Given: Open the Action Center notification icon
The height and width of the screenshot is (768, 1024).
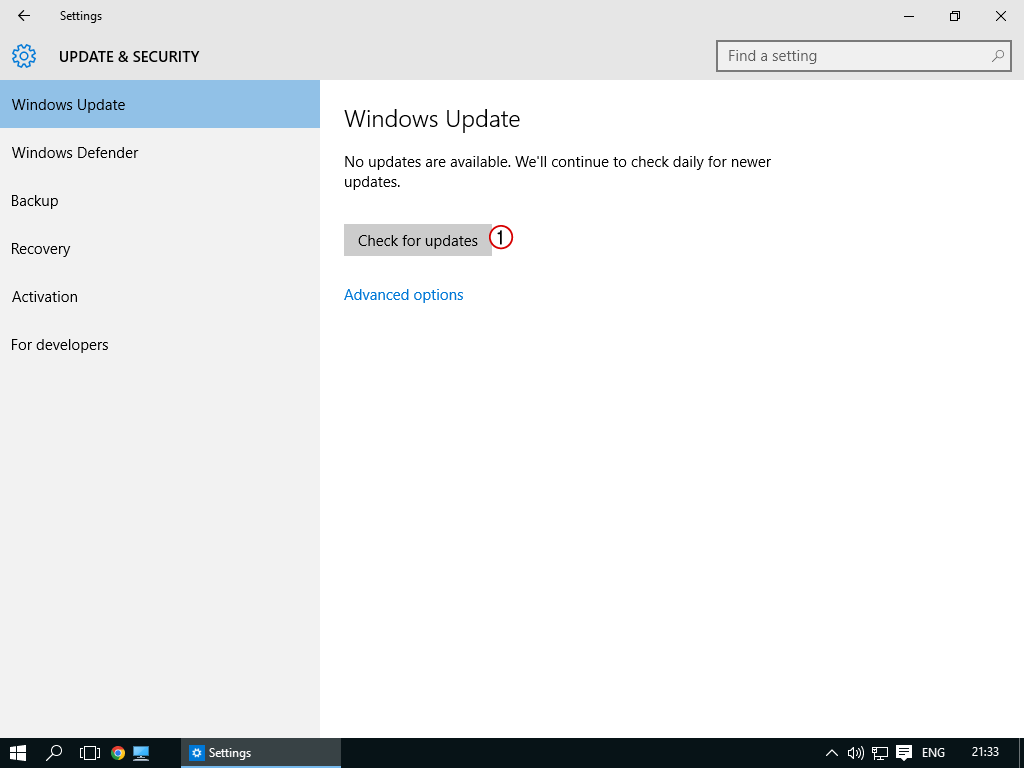Looking at the screenshot, I should (904, 752).
